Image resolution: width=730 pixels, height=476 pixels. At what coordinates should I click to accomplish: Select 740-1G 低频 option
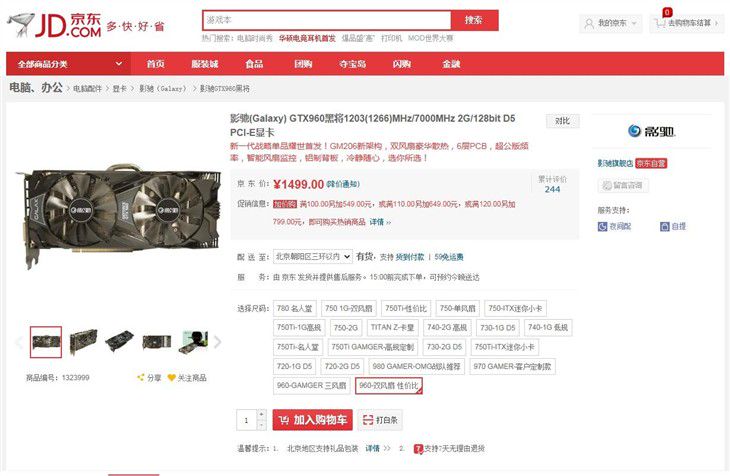548,327
